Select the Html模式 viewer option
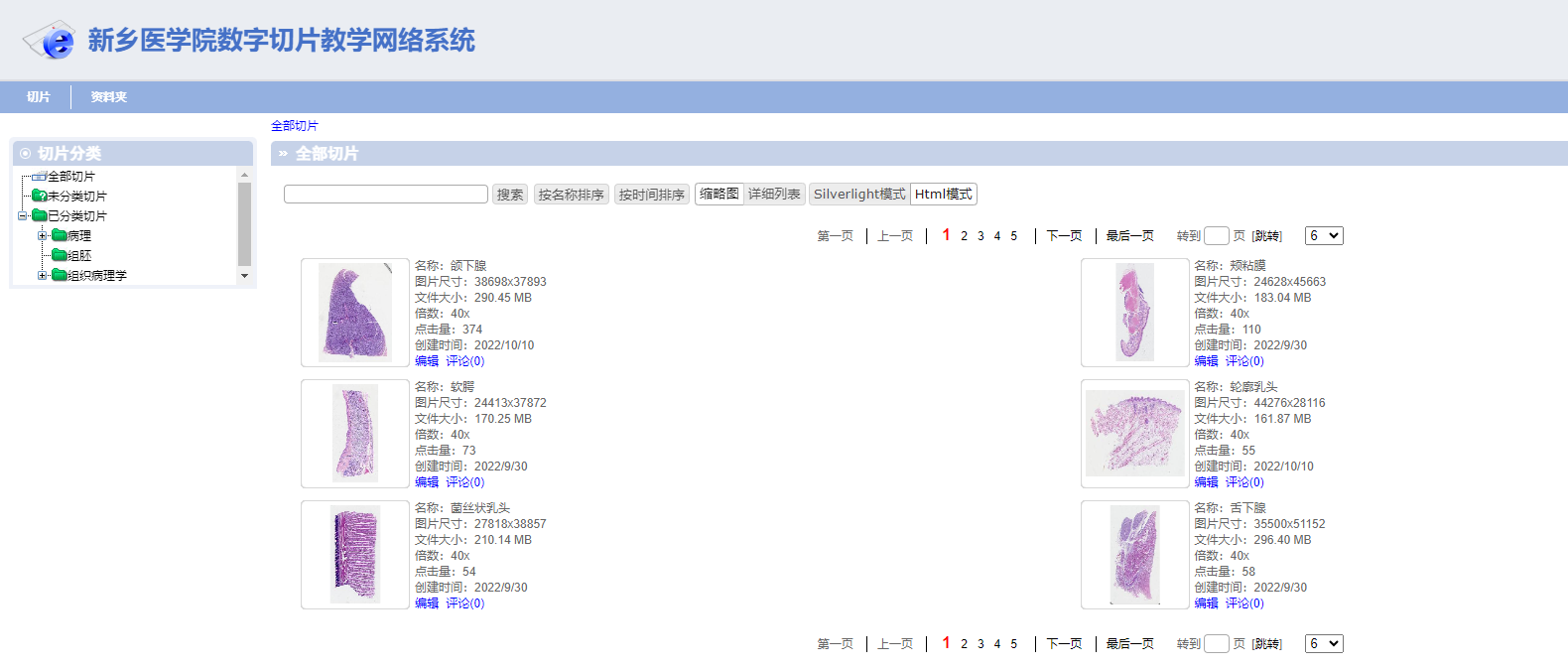The height and width of the screenshot is (668, 1568). coord(944,195)
